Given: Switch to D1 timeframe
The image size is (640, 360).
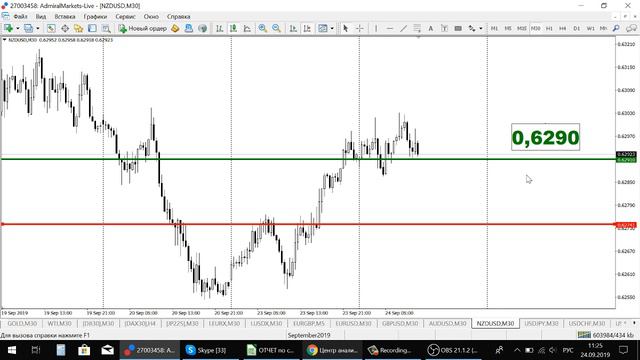Looking at the screenshot, I should [x=576, y=28].
